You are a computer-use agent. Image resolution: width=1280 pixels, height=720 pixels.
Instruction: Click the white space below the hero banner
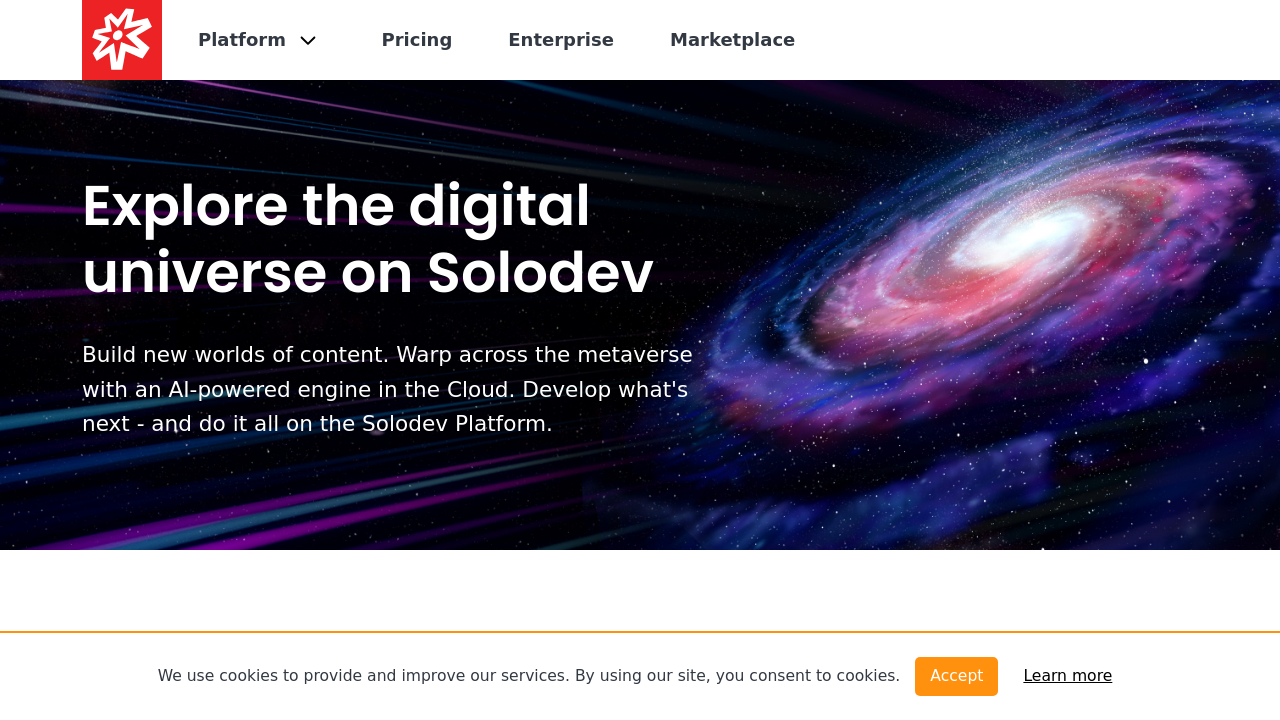(x=640, y=590)
